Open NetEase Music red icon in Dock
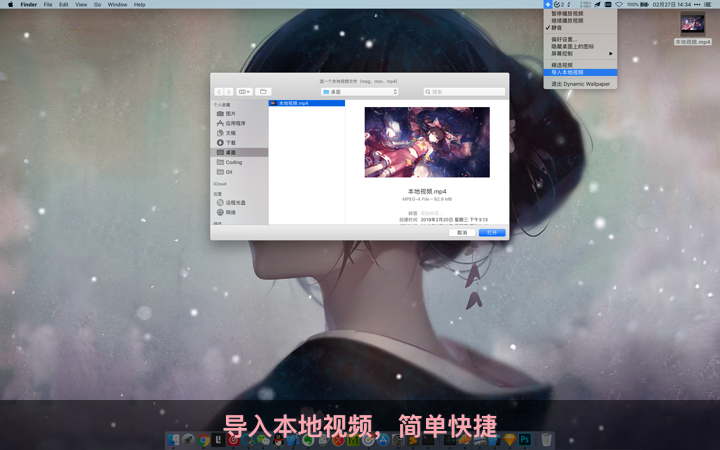 (233, 439)
